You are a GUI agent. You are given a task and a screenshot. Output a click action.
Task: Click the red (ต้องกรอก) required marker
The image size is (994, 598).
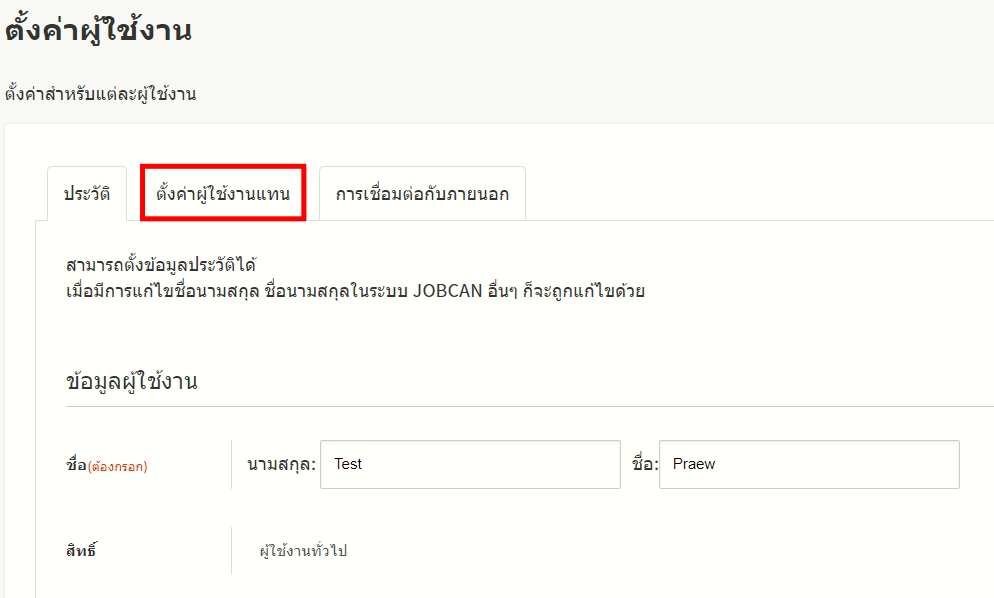pyautogui.click(x=118, y=466)
